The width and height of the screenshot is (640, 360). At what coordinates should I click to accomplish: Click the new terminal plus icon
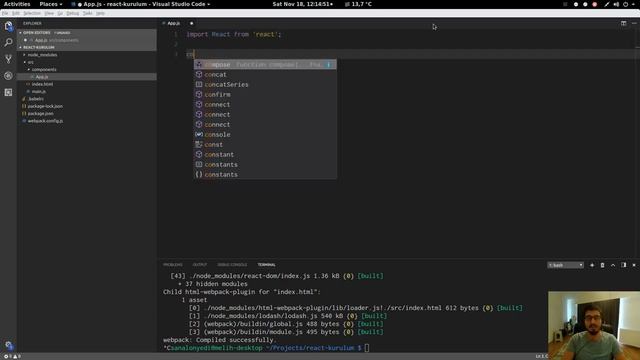[x=592, y=265]
